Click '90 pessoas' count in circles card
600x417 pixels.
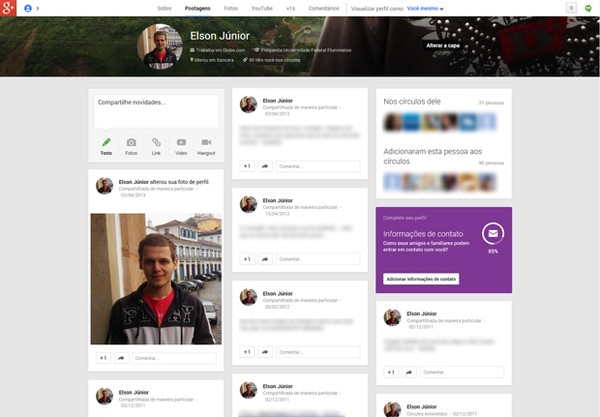[491, 163]
